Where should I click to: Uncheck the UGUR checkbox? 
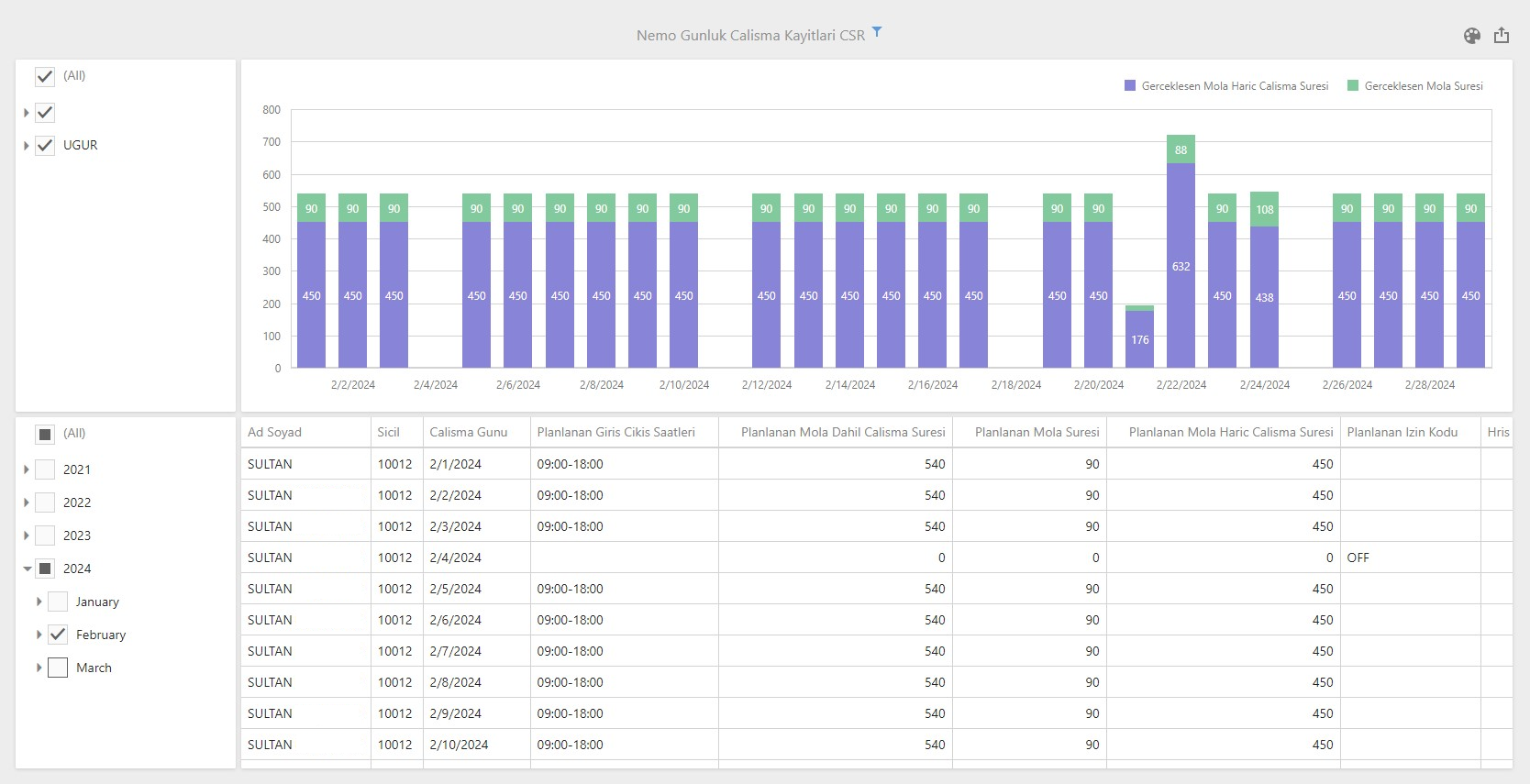pyautogui.click(x=45, y=145)
